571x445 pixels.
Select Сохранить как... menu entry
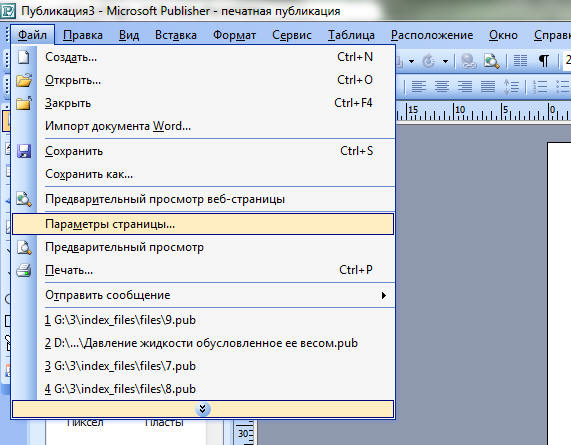[203, 174]
